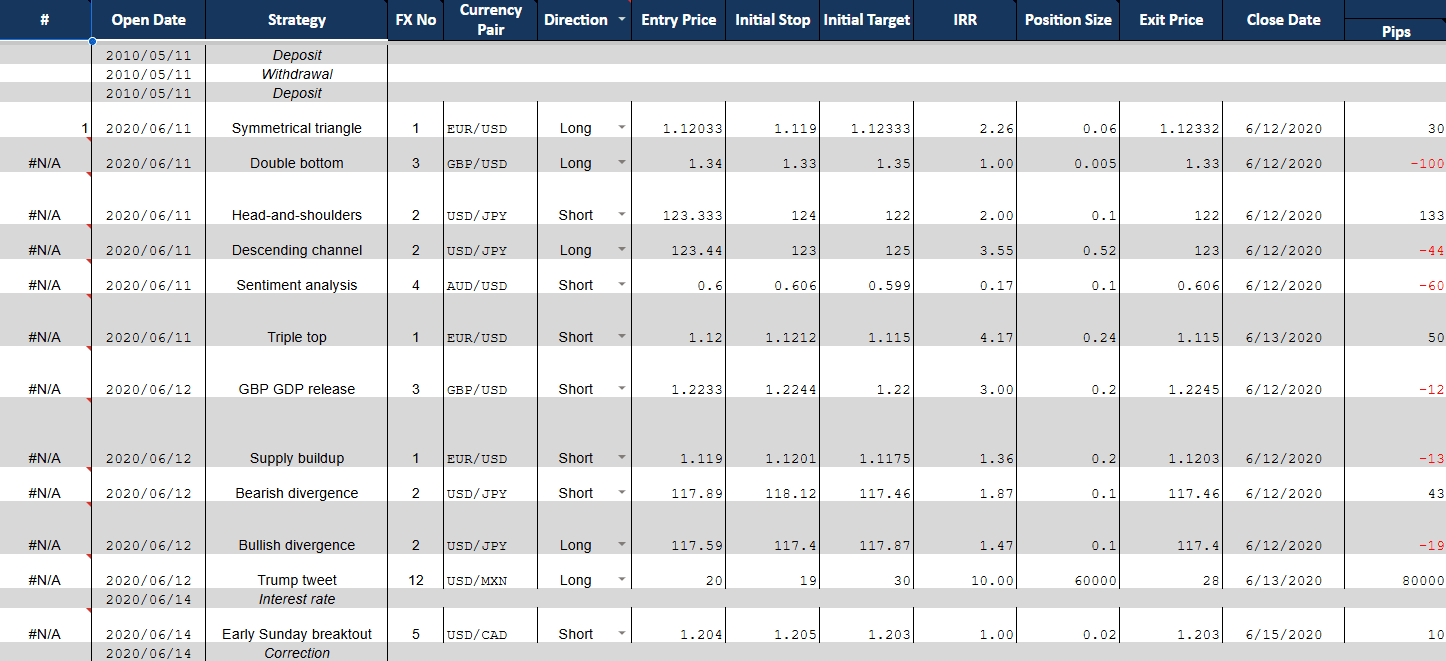Click the exit price cell 1.12332

(x=1171, y=120)
